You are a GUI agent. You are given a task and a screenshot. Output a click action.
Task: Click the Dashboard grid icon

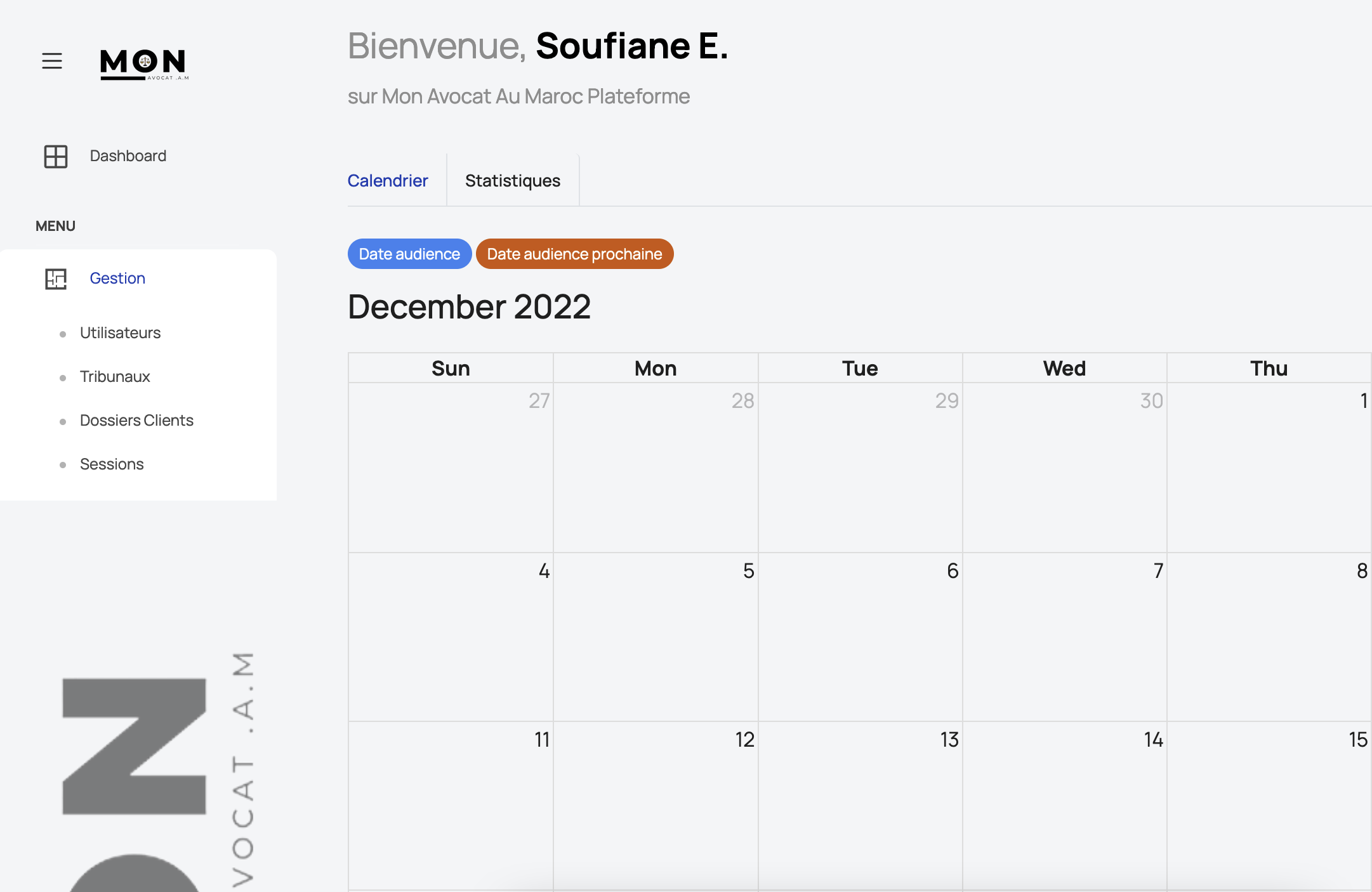(x=56, y=156)
